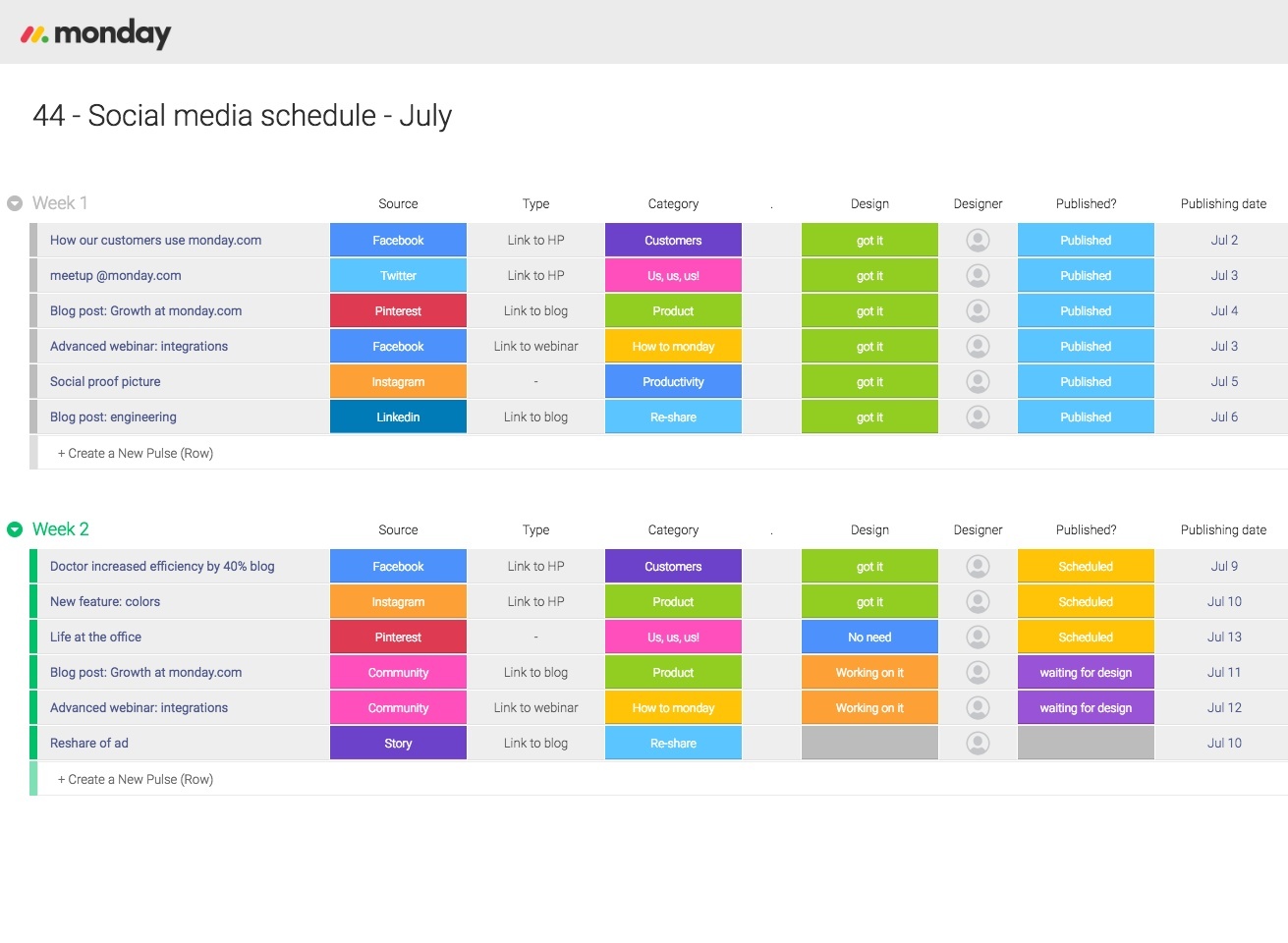Click Publishing date header in Week 2
Screen dimensions: 1288x943
[x=1223, y=530]
